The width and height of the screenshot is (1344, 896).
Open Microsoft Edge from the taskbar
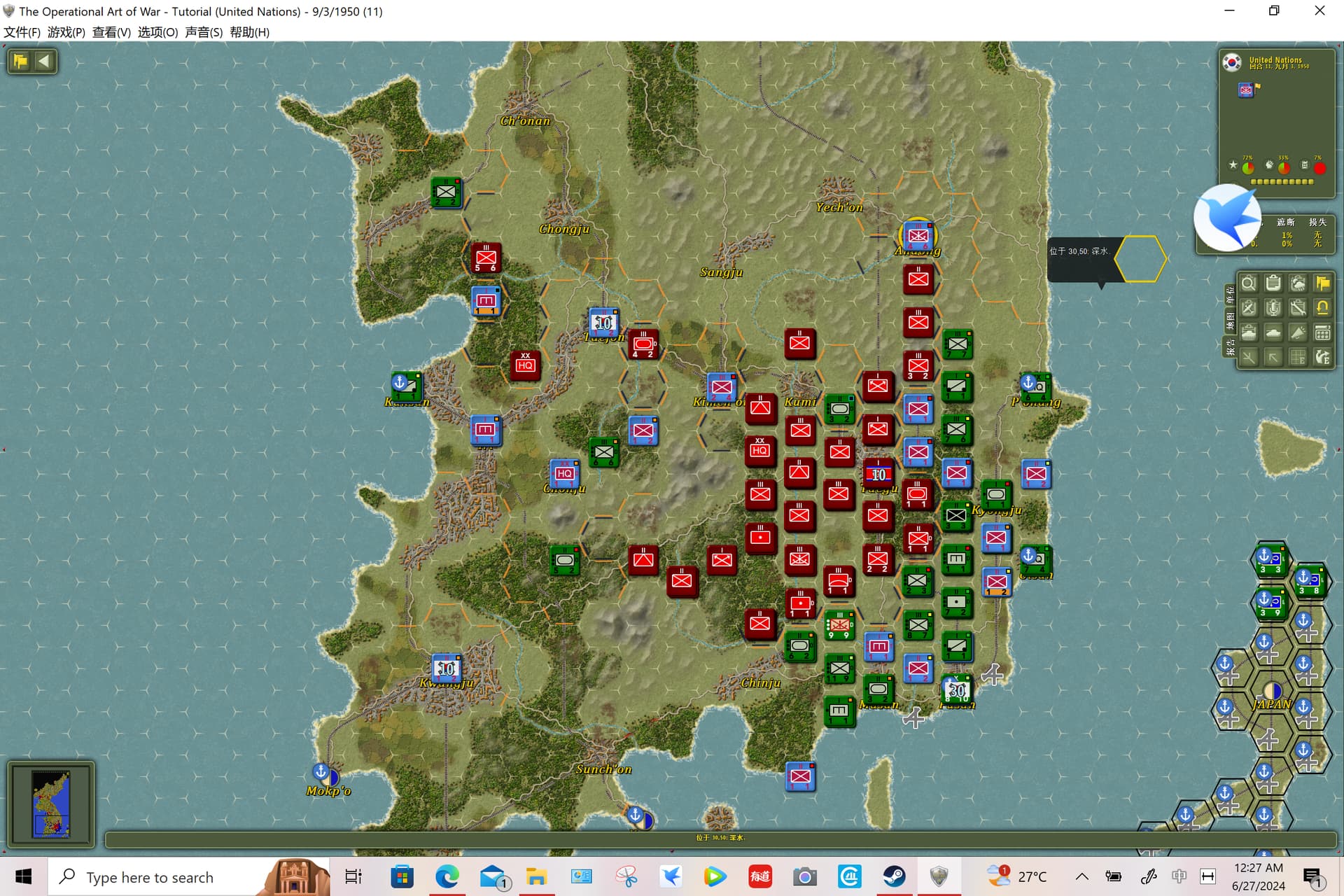447,876
